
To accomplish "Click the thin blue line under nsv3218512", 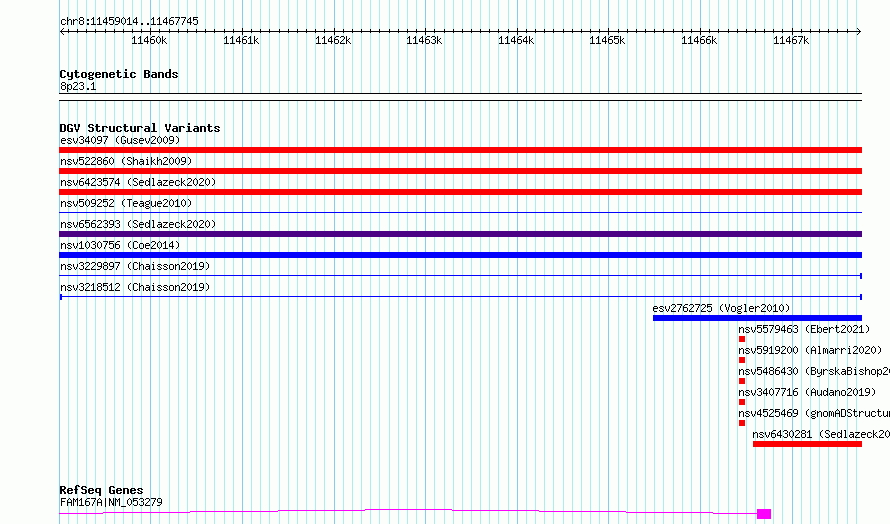I will pos(460,297).
